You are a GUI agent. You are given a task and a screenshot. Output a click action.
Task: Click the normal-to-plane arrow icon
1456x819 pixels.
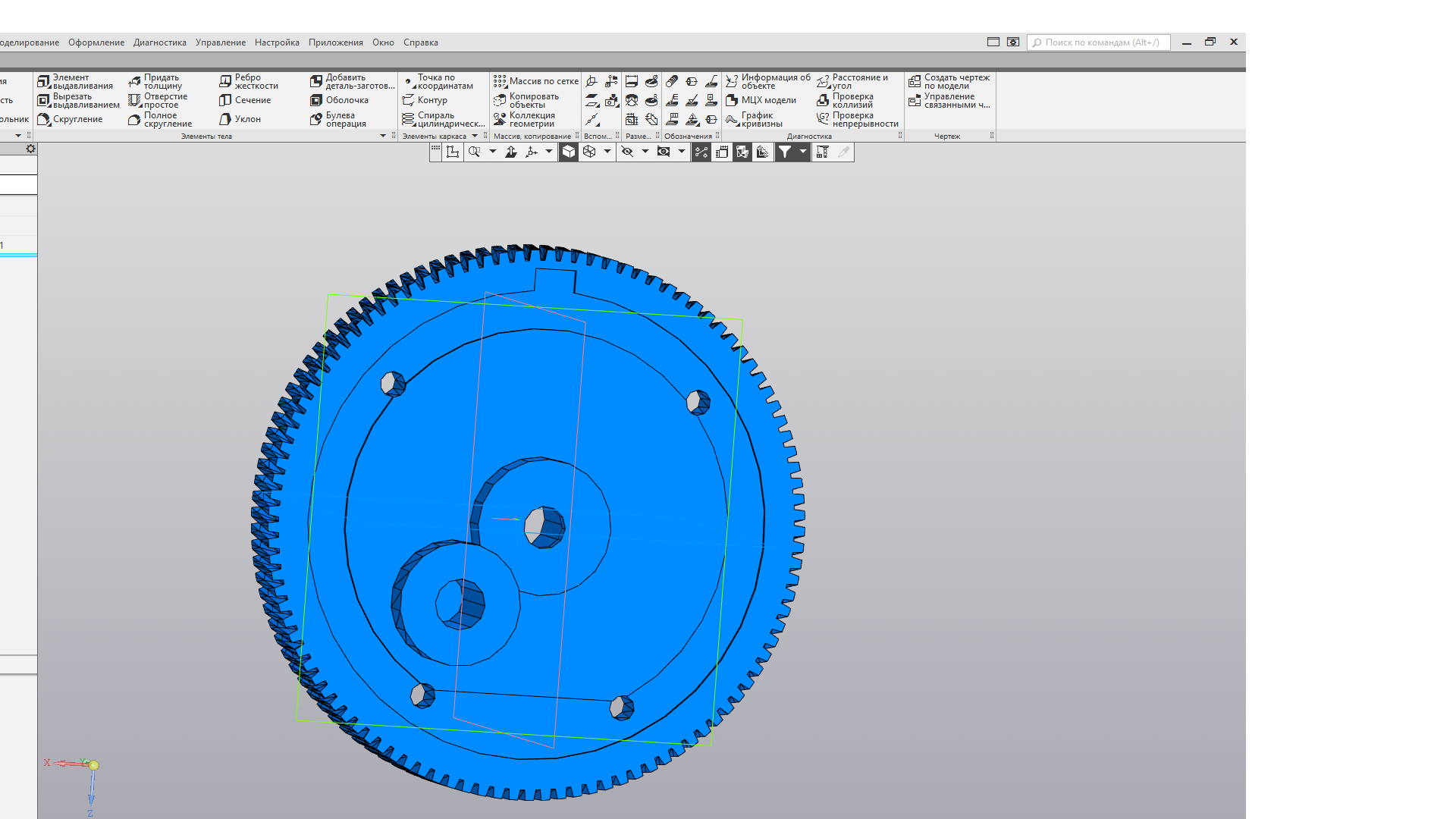tap(511, 152)
